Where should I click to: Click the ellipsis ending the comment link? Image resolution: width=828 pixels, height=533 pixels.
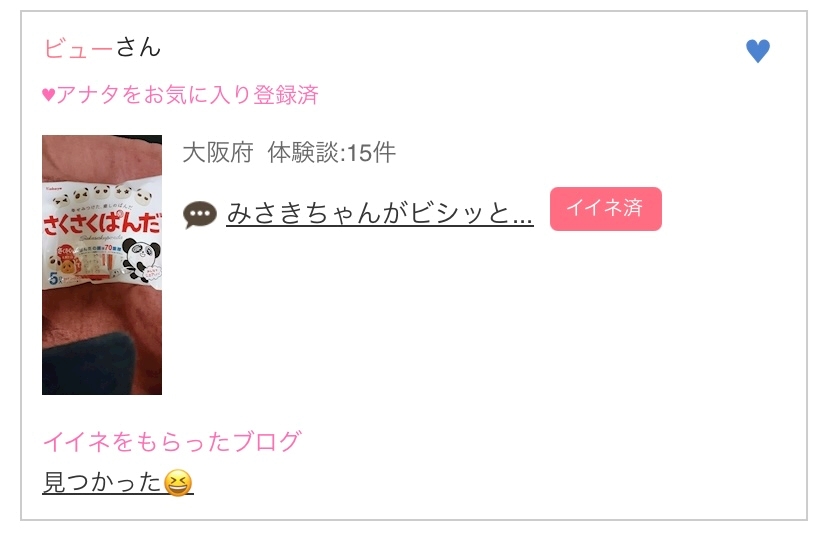tap(522, 219)
